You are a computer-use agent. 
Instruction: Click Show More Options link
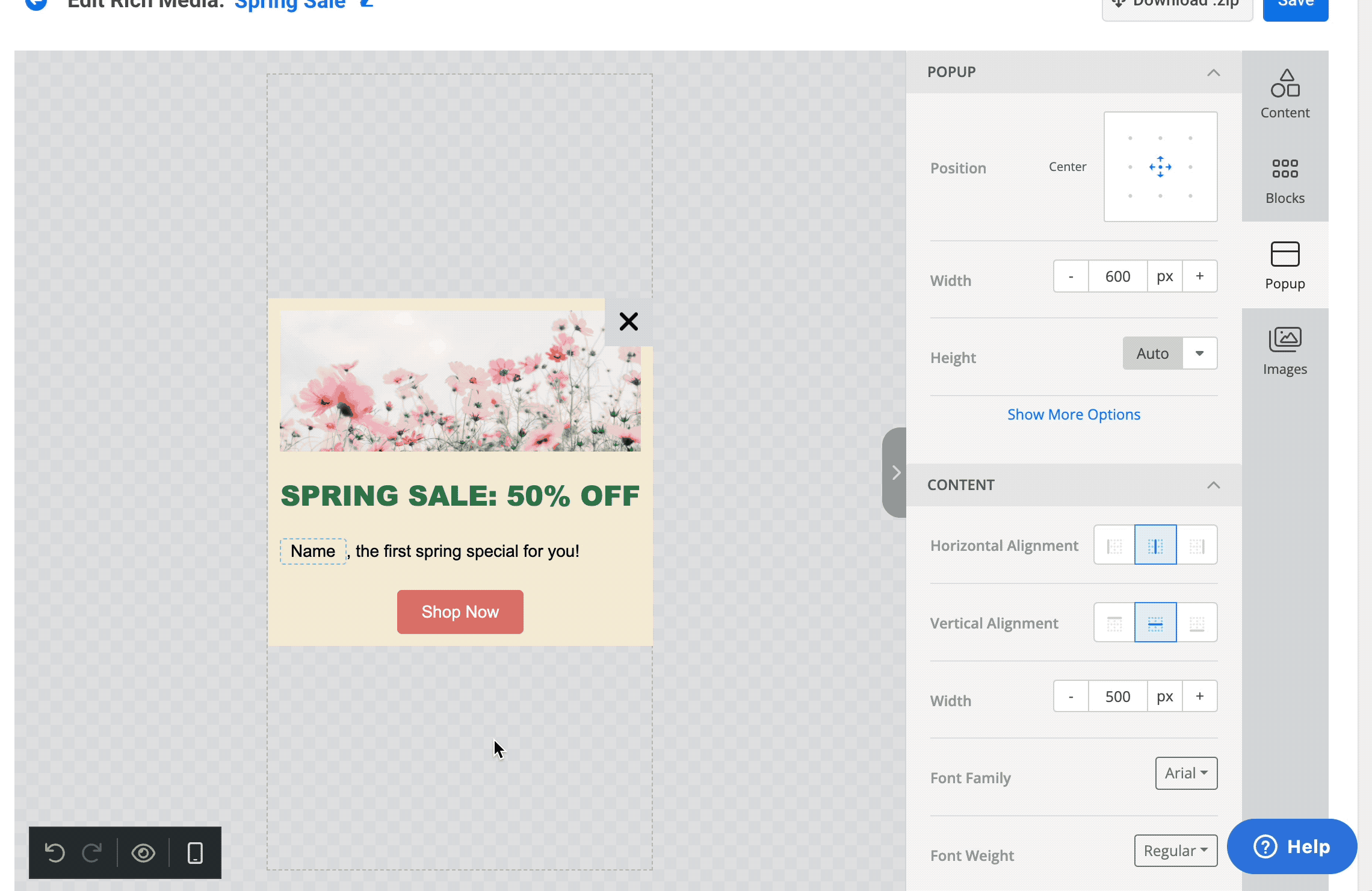(x=1074, y=414)
